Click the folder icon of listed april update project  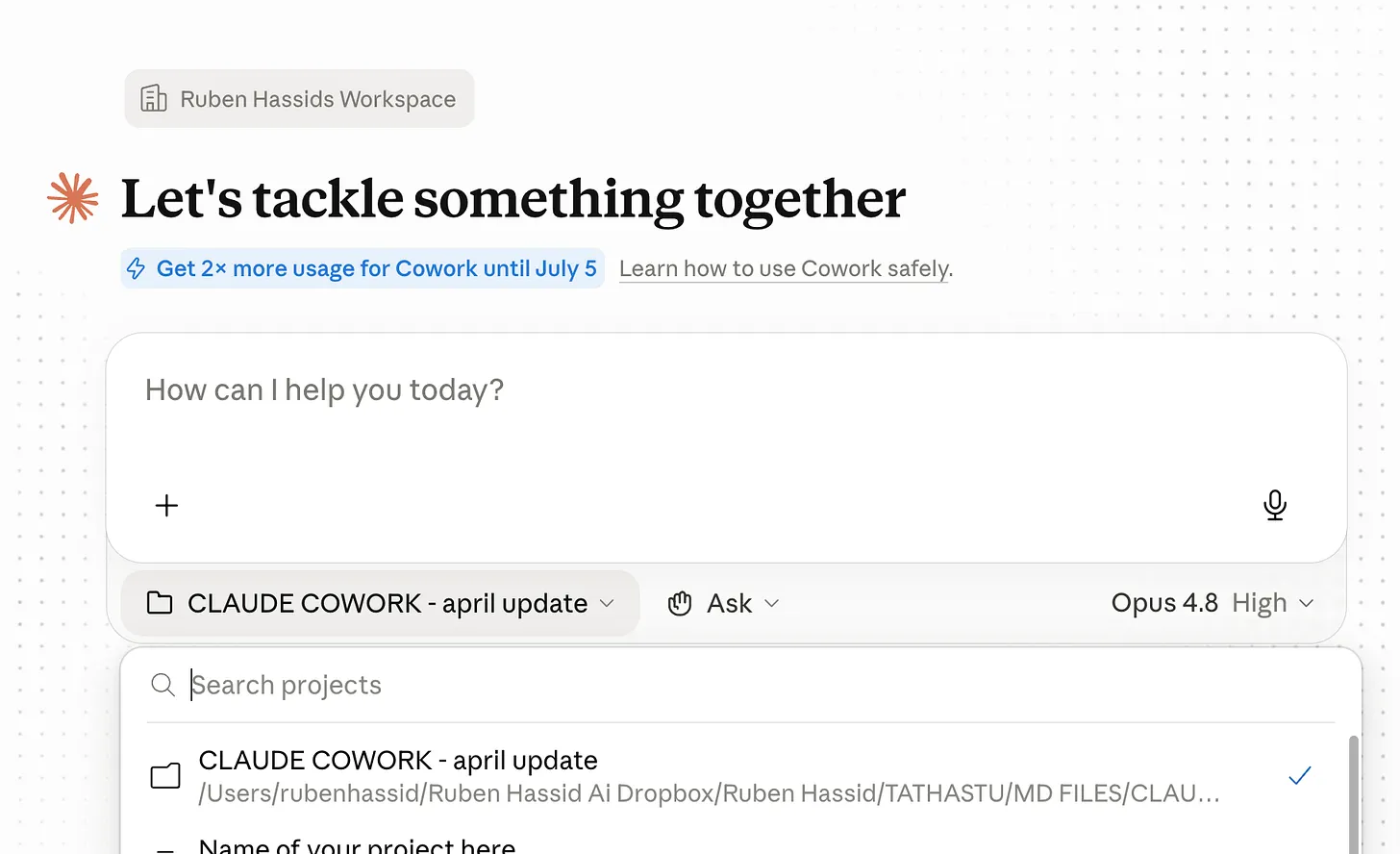[165, 776]
